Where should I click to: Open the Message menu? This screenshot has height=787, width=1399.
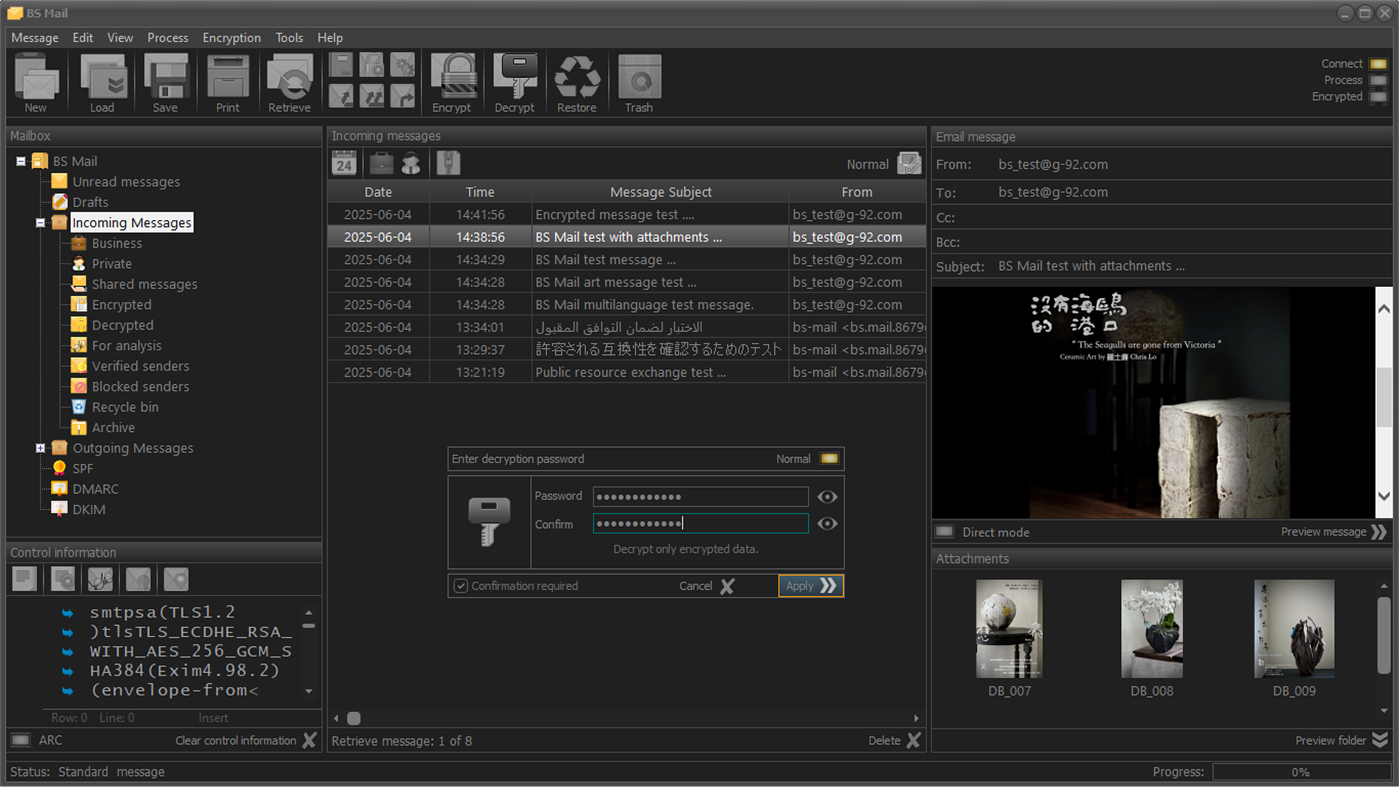[x=35, y=38]
